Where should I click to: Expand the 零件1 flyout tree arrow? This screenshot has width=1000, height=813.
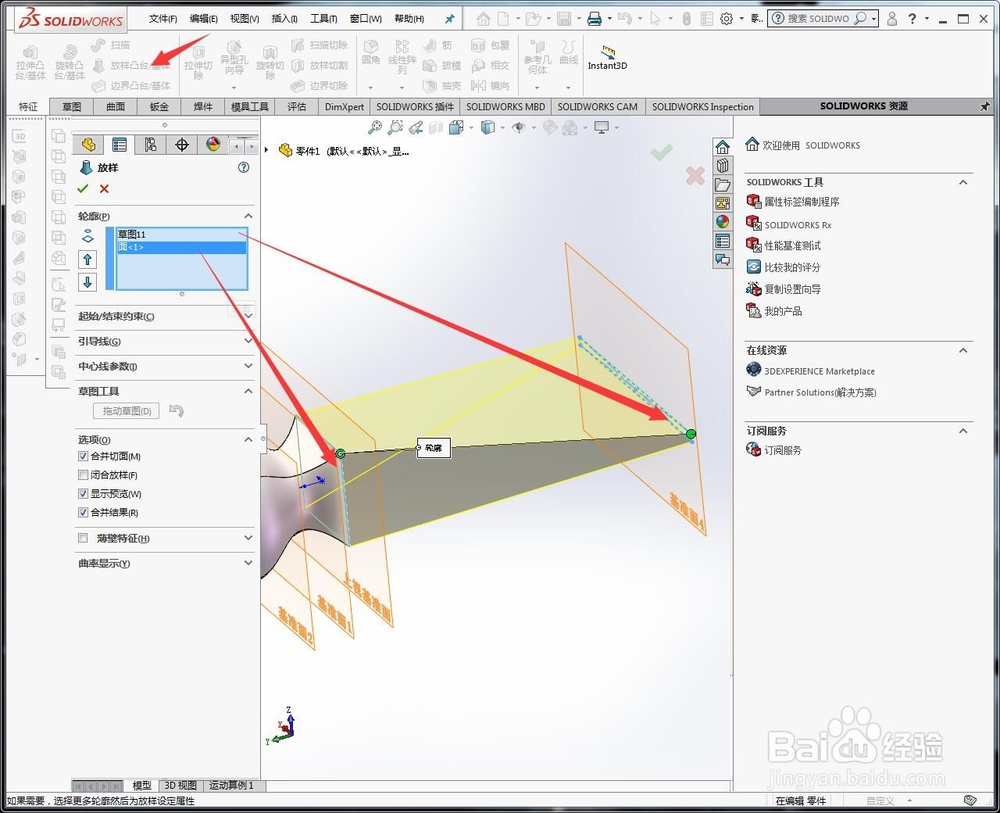tap(267, 150)
